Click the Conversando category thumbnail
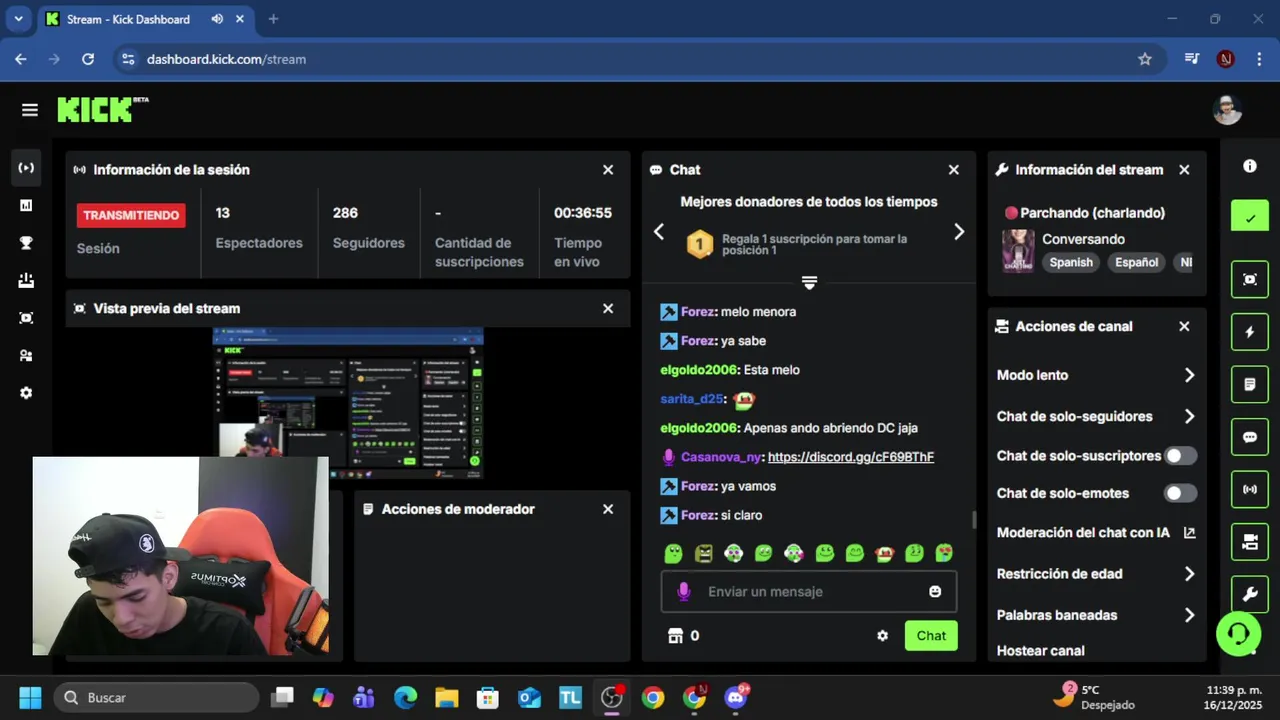1280x720 pixels. click(1018, 251)
